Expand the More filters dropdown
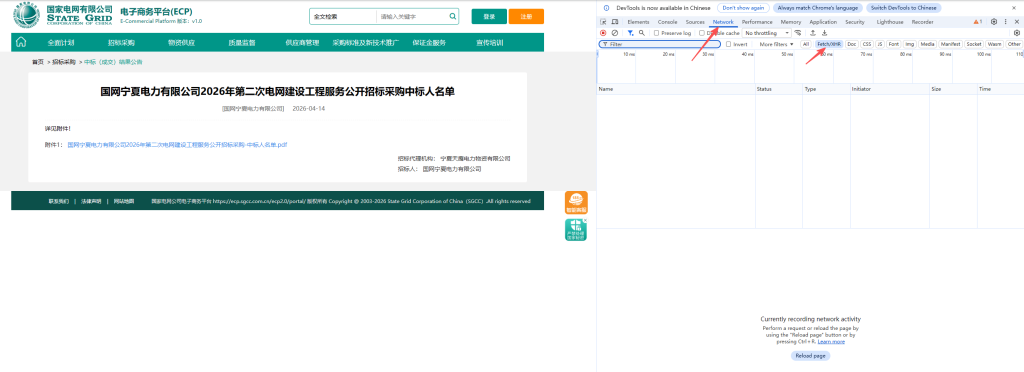Screen dimensions: 1024x372 [776, 44]
